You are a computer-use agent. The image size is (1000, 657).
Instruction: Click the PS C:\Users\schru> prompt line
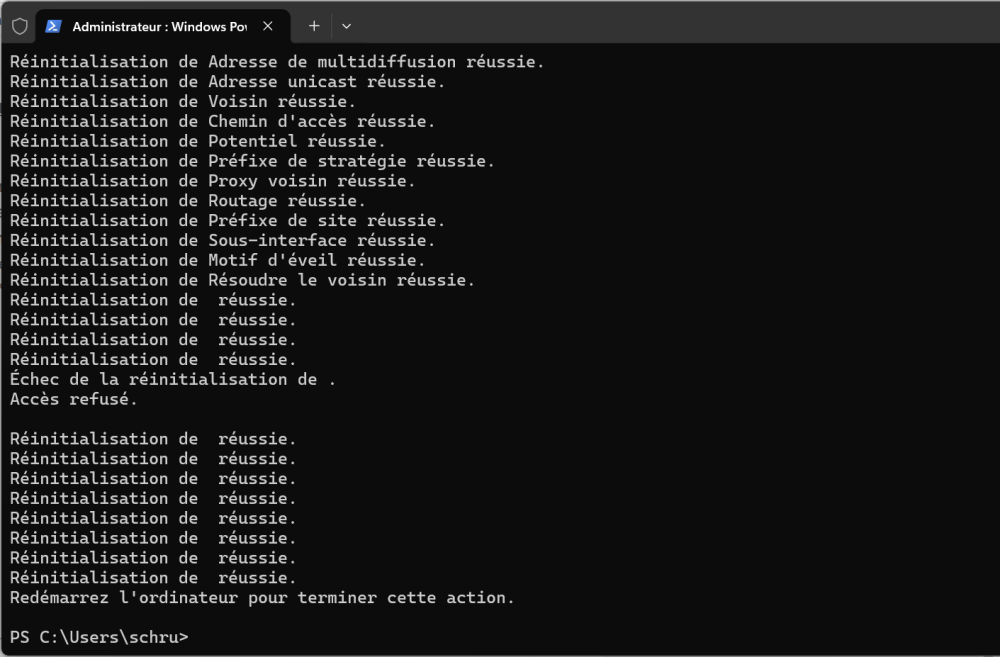(x=99, y=637)
